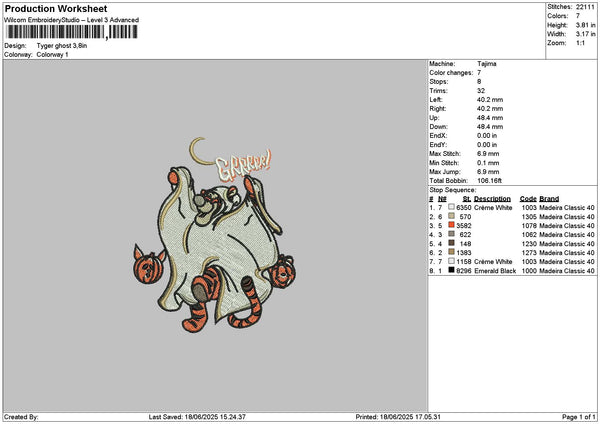Click 'Wilcom EmbroideryStudio – Level 3 Advanced' text
Viewport: 600px width, 424px height.
pos(72,20)
